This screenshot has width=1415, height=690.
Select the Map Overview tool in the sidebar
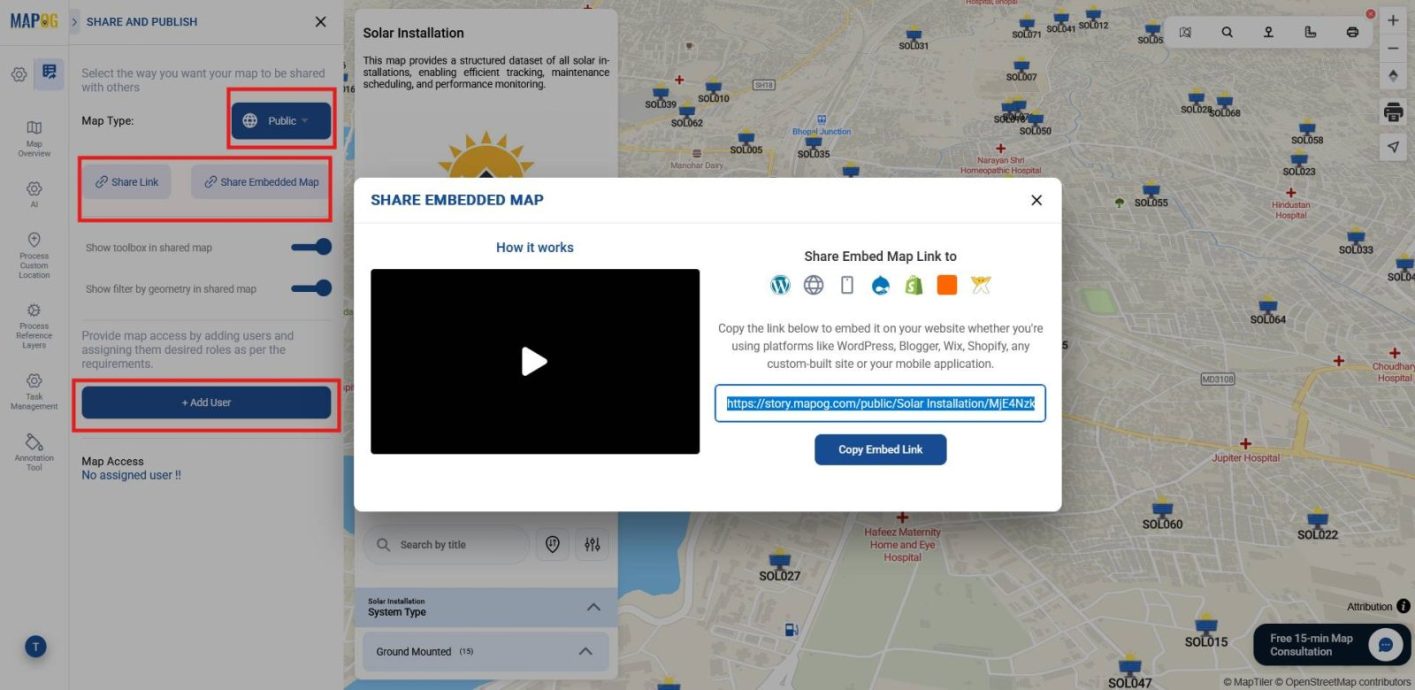pos(34,133)
